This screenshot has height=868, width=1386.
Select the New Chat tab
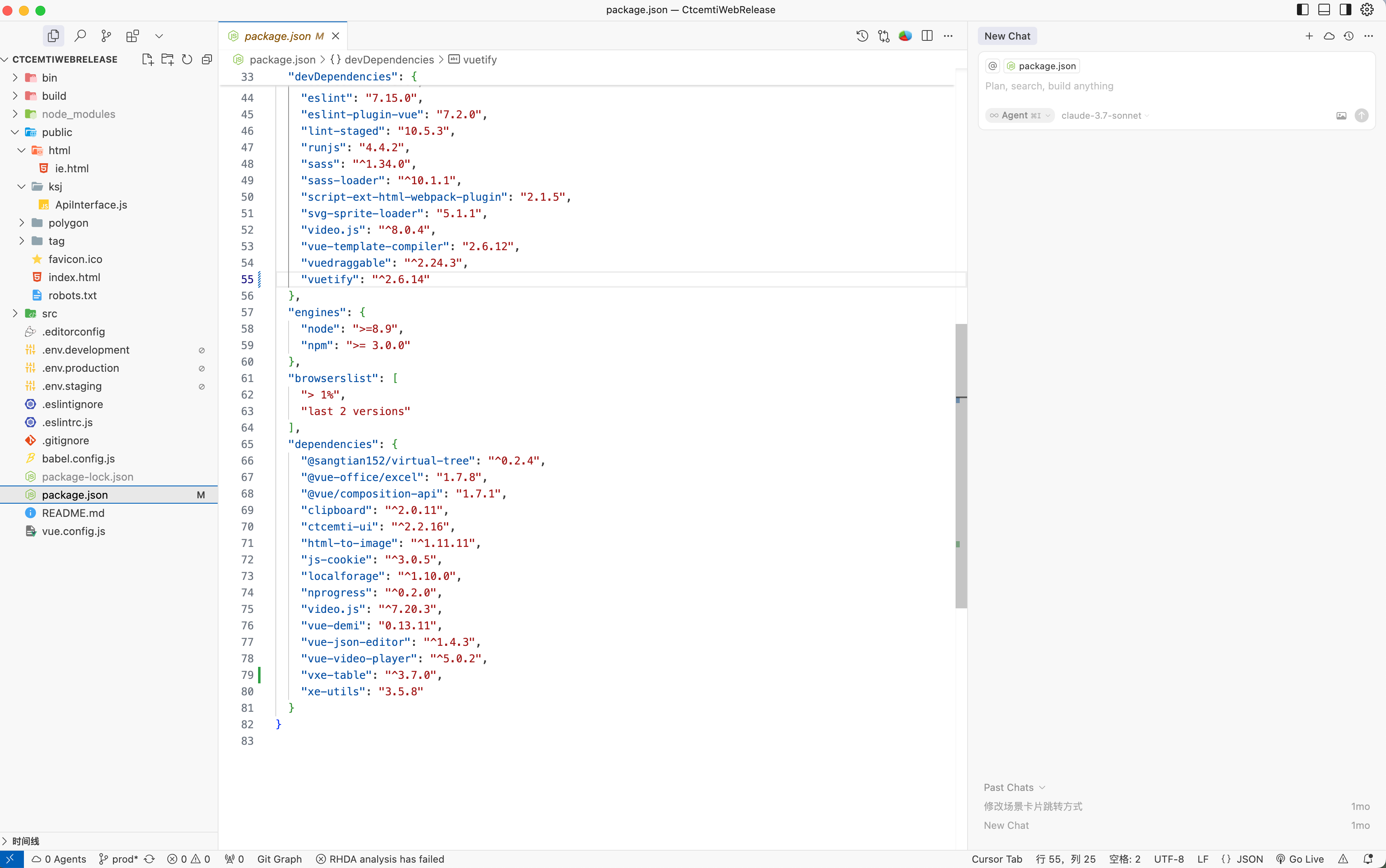(x=1007, y=35)
